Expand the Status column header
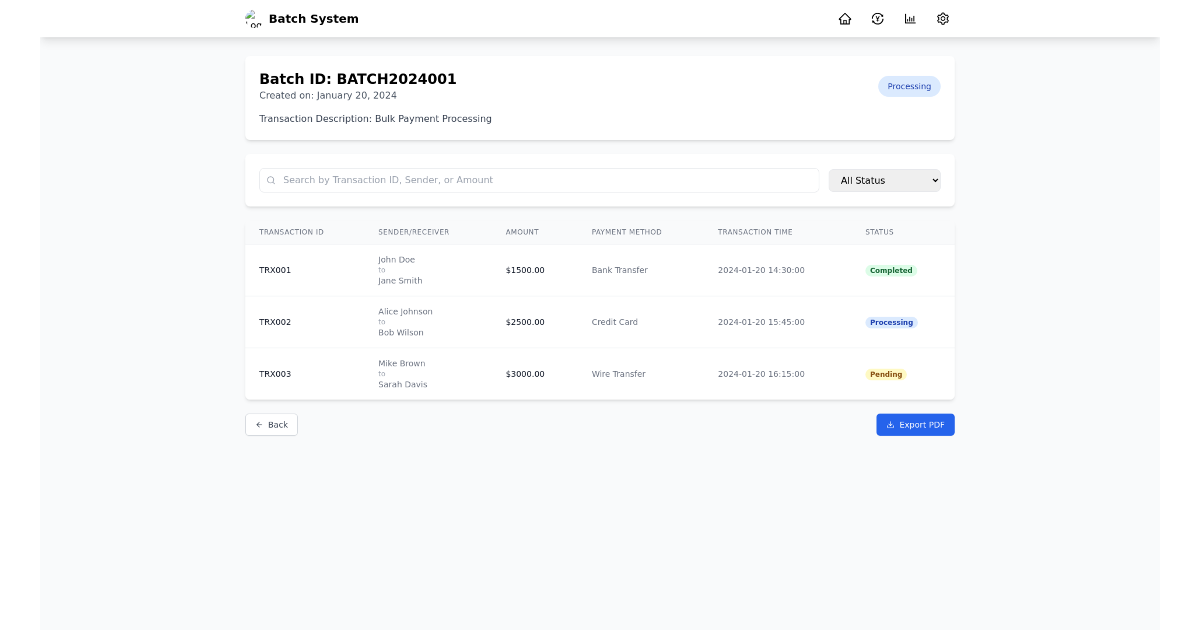This screenshot has width=1200, height=630. point(879,231)
